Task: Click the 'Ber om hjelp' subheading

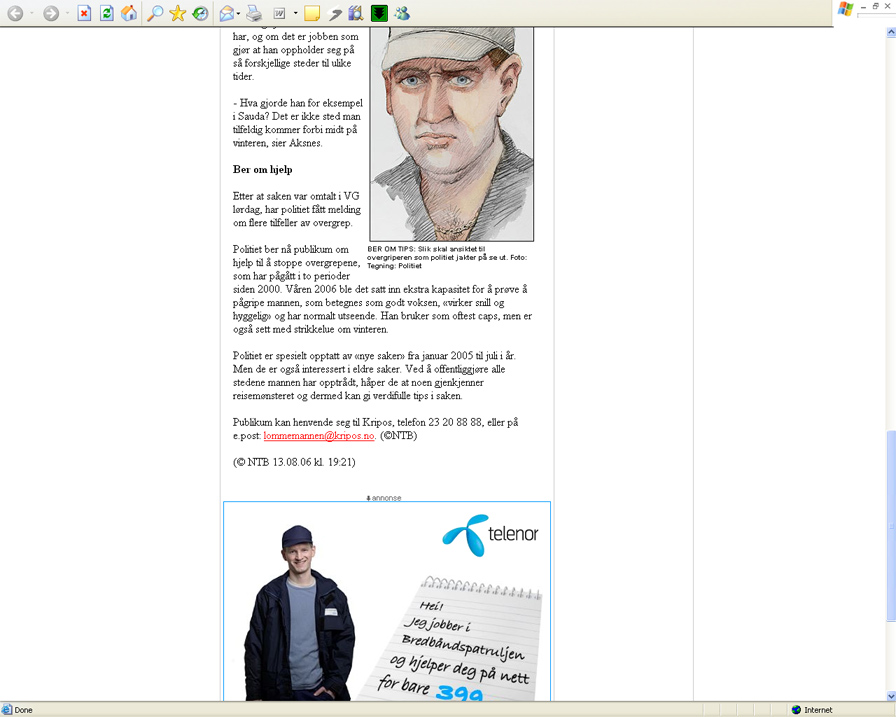Action: pyautogui.click(x=262, y=169)
